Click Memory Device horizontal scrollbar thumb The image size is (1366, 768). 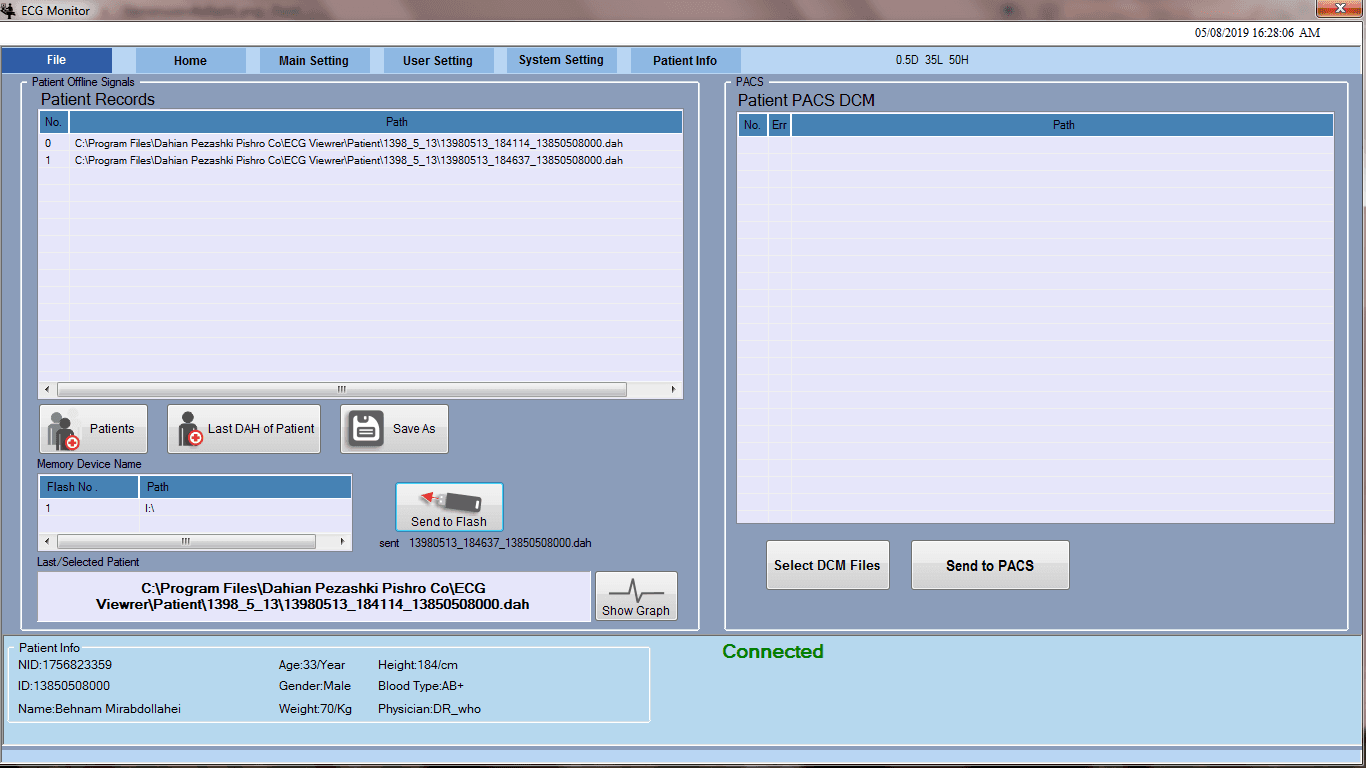185,541
